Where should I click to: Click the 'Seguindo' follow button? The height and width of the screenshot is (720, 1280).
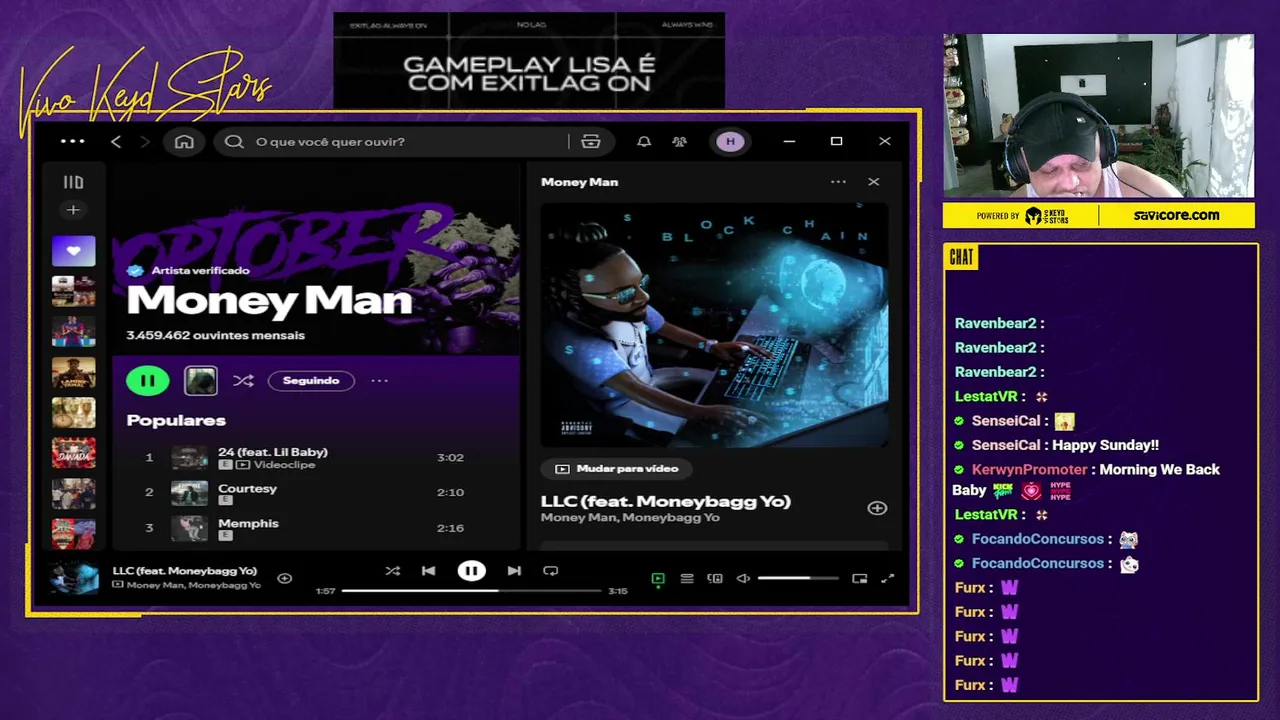[x=311, y=380]
